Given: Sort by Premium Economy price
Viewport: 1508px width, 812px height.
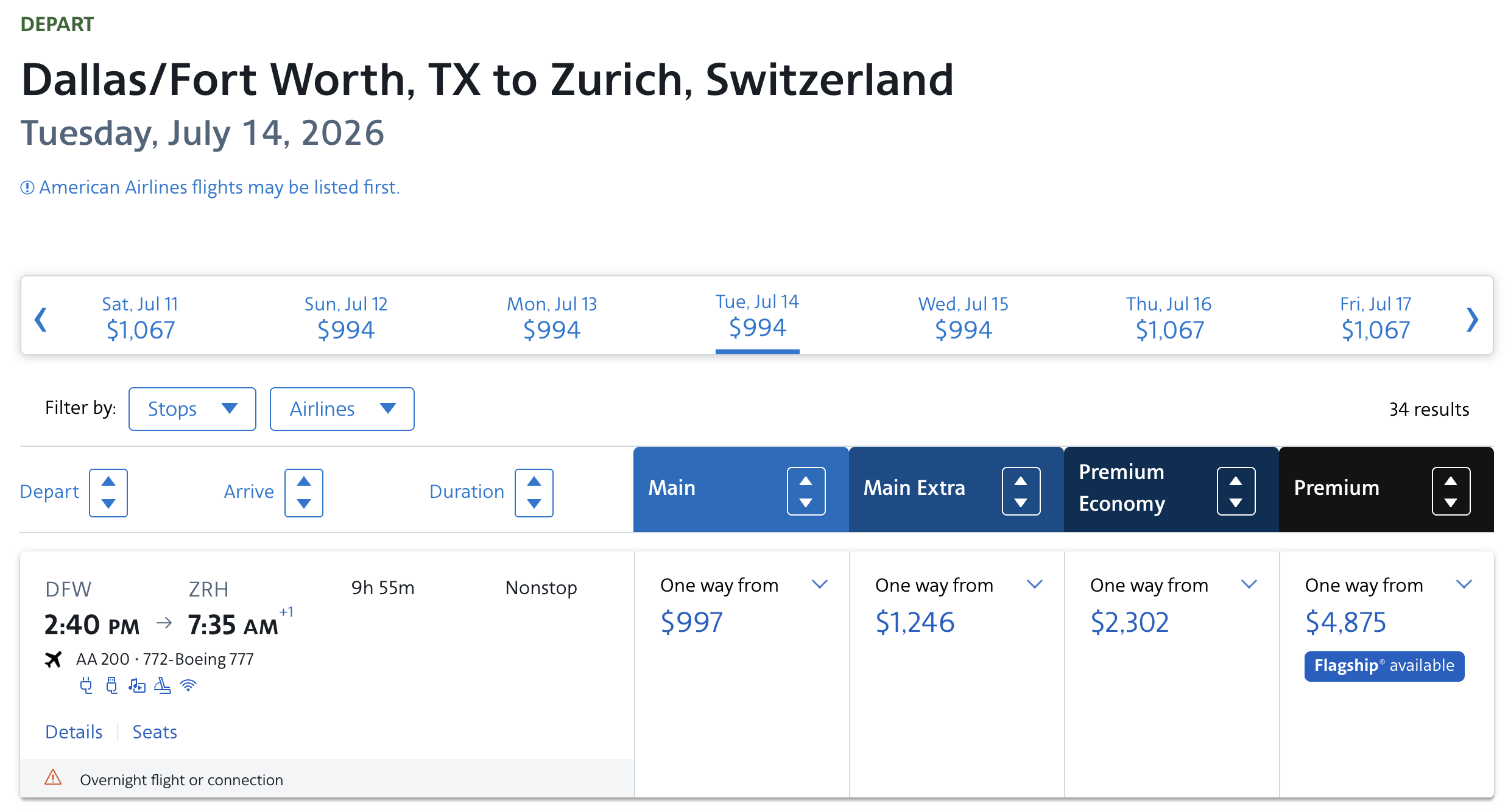Looking at the screenshot, I should pos(1236,491).
